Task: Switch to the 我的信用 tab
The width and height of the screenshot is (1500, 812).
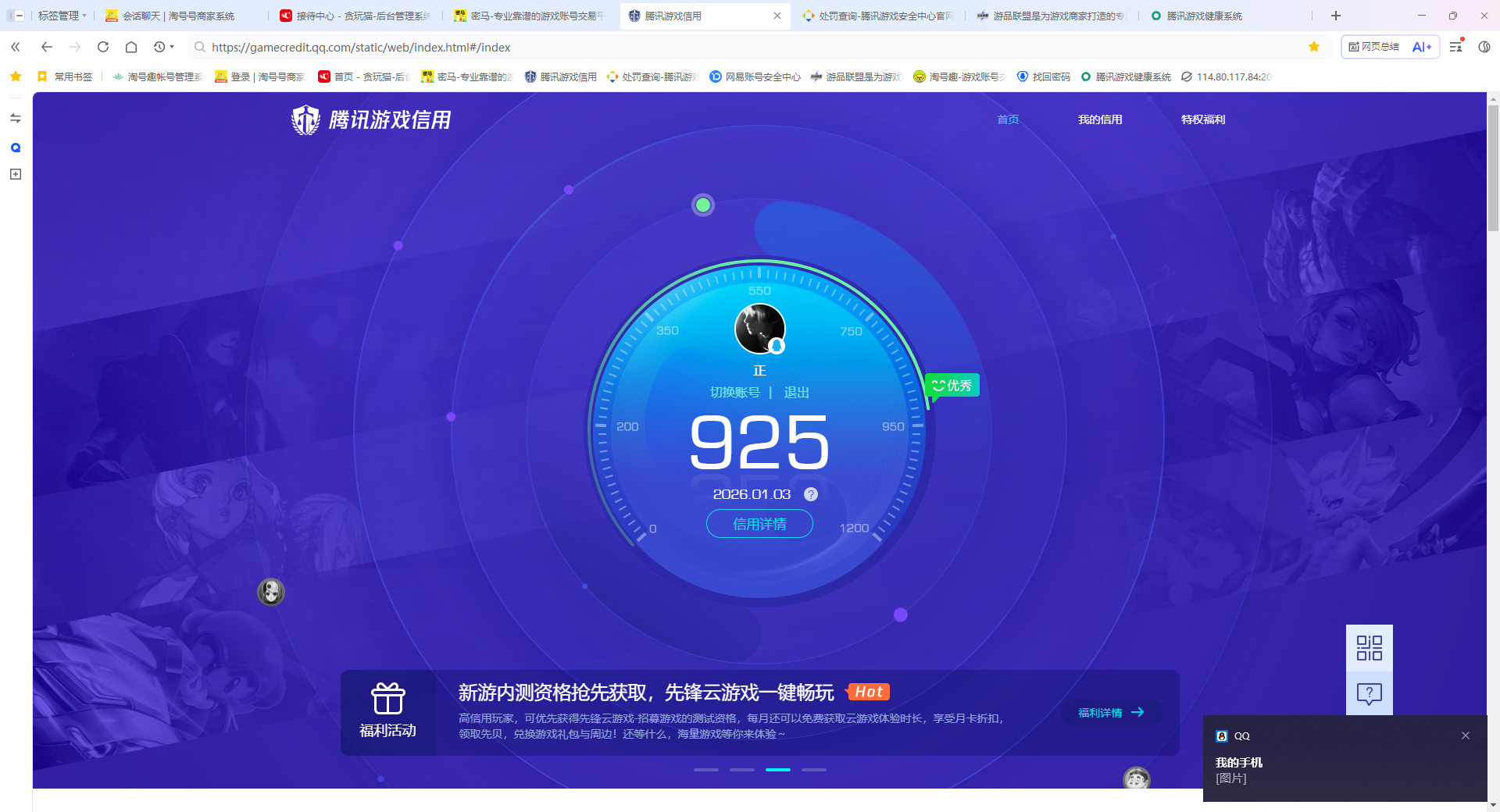Action: coord(1100,119)
